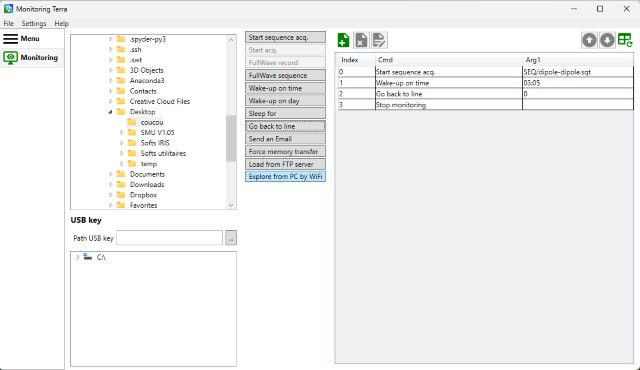Expand the .spyder-py3 folder
This screenshot has width=640, height=370.
point(111,39)
